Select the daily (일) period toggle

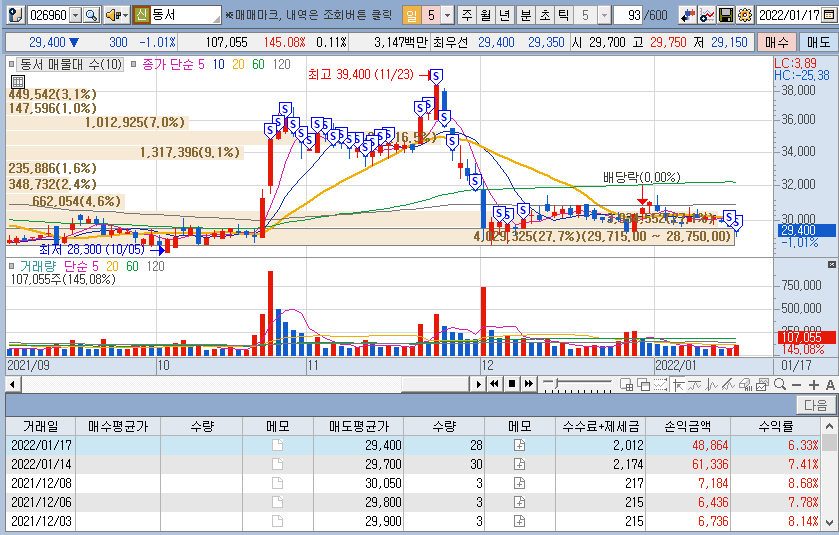[411, 15]
